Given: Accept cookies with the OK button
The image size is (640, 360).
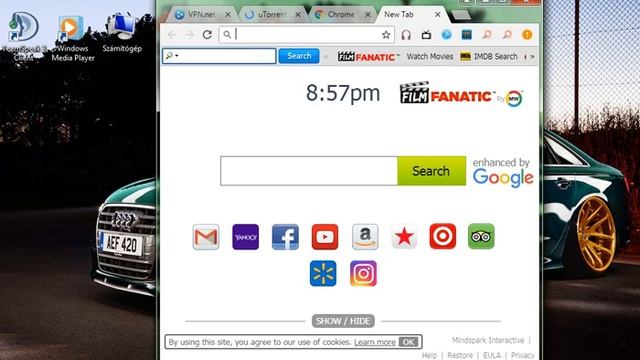Looking at the screenshot, I should 409,342.
